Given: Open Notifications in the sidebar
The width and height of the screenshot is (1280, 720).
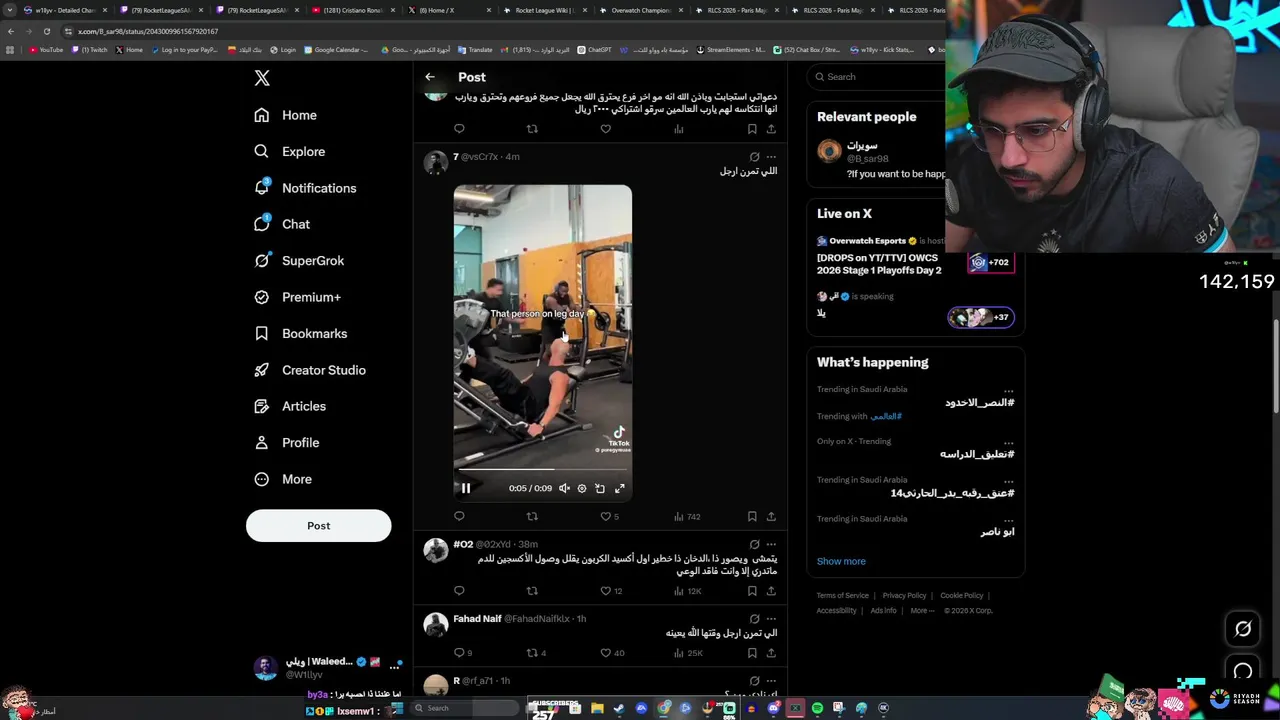Looking at the screenshot, I should point(305,188).
